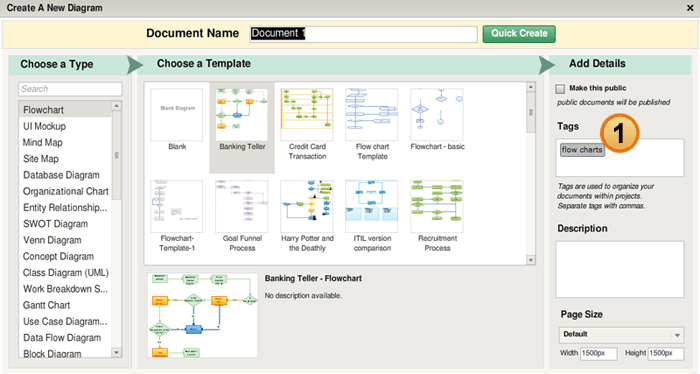
Task: Click template gallery scroll down arrow
Action: pos(531,260)
